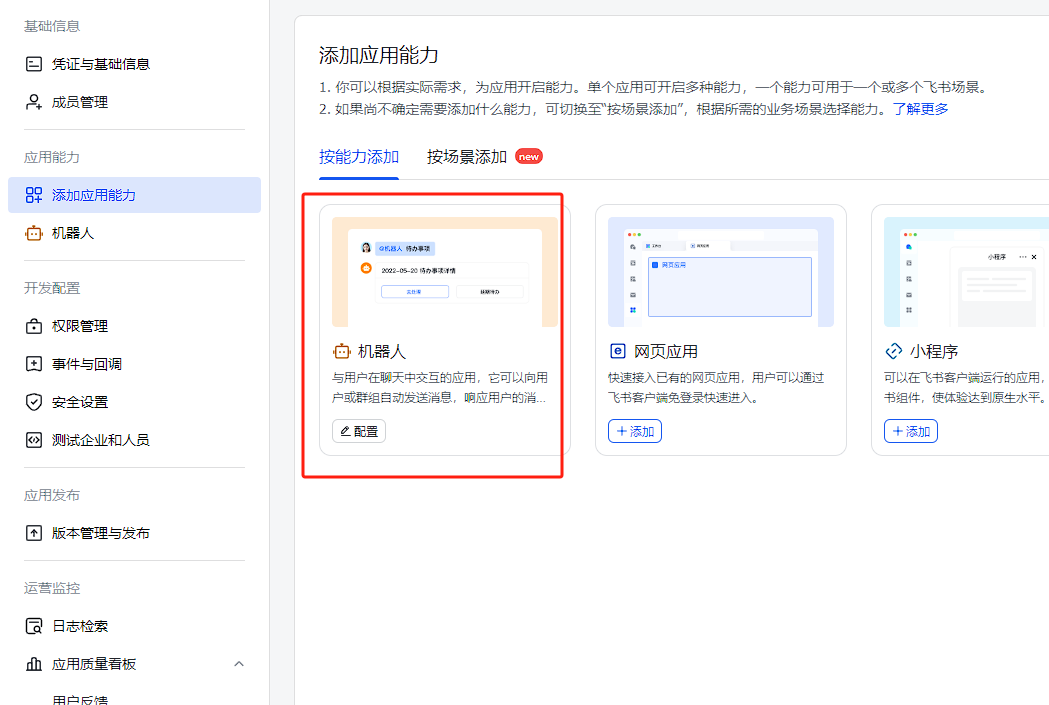Click the 配置 button on 机器人 card
The width and height of the screenshot is (1049, 705).
click(x=359, y=431)
